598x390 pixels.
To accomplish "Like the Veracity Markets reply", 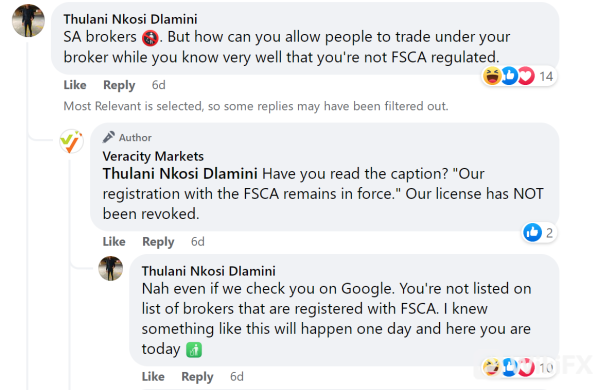I will pyautogui.click(x=114, y=242).
